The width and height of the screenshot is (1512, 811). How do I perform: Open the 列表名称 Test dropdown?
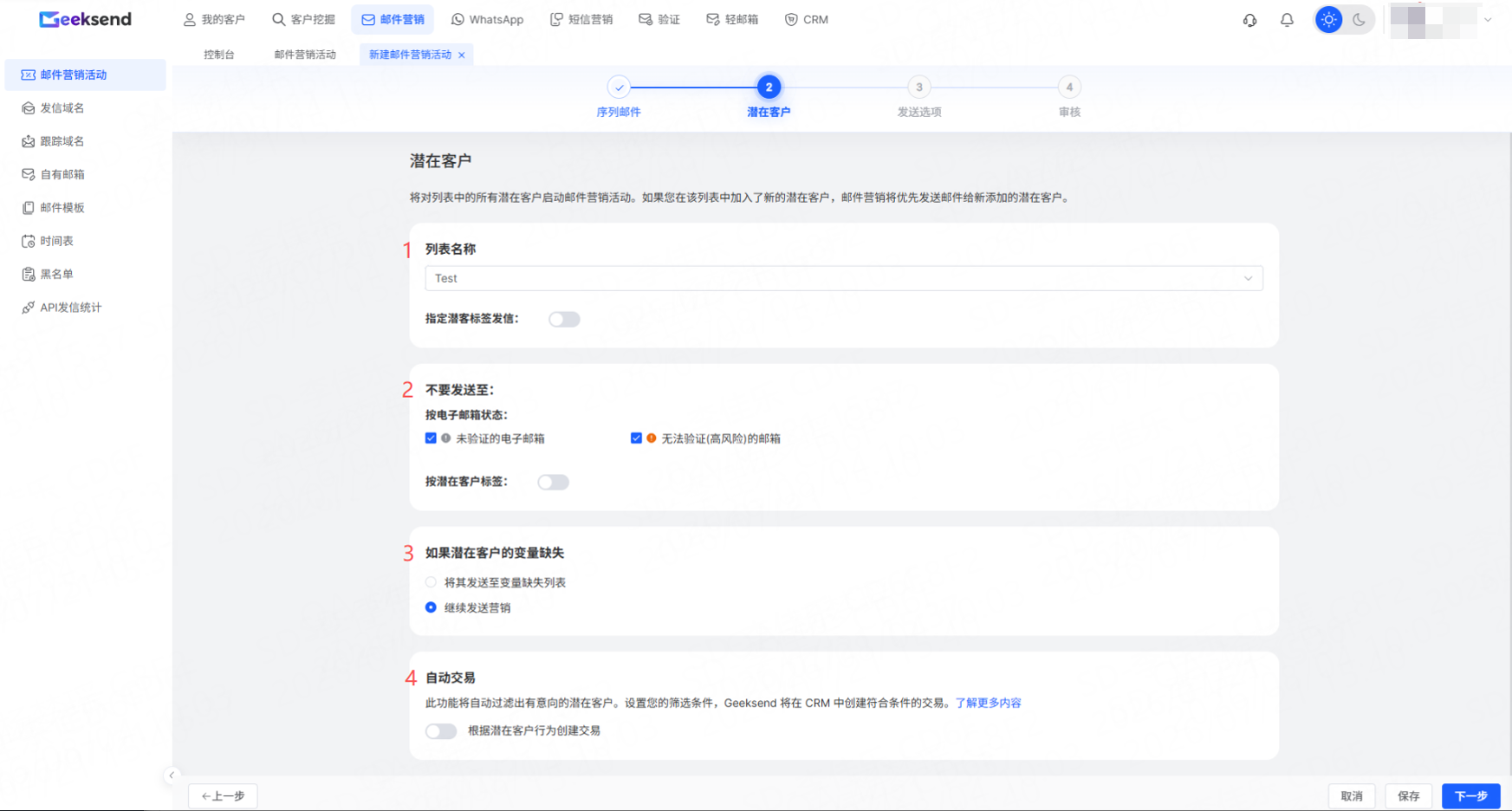point(844,278)
